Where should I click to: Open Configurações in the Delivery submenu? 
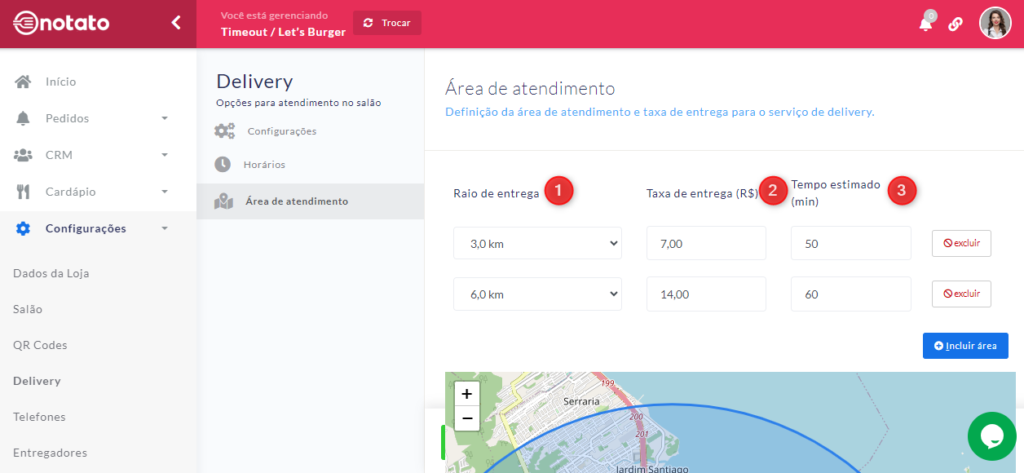(x=281, y=131)
